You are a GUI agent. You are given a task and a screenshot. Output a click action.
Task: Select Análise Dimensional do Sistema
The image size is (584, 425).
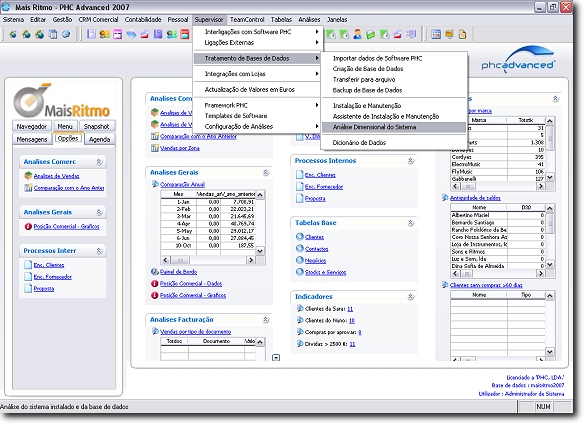point(394,127)
